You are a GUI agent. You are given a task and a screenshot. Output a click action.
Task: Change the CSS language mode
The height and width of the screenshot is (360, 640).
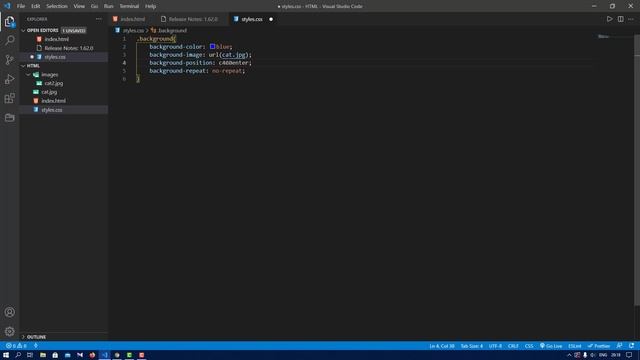click(529, 346)
